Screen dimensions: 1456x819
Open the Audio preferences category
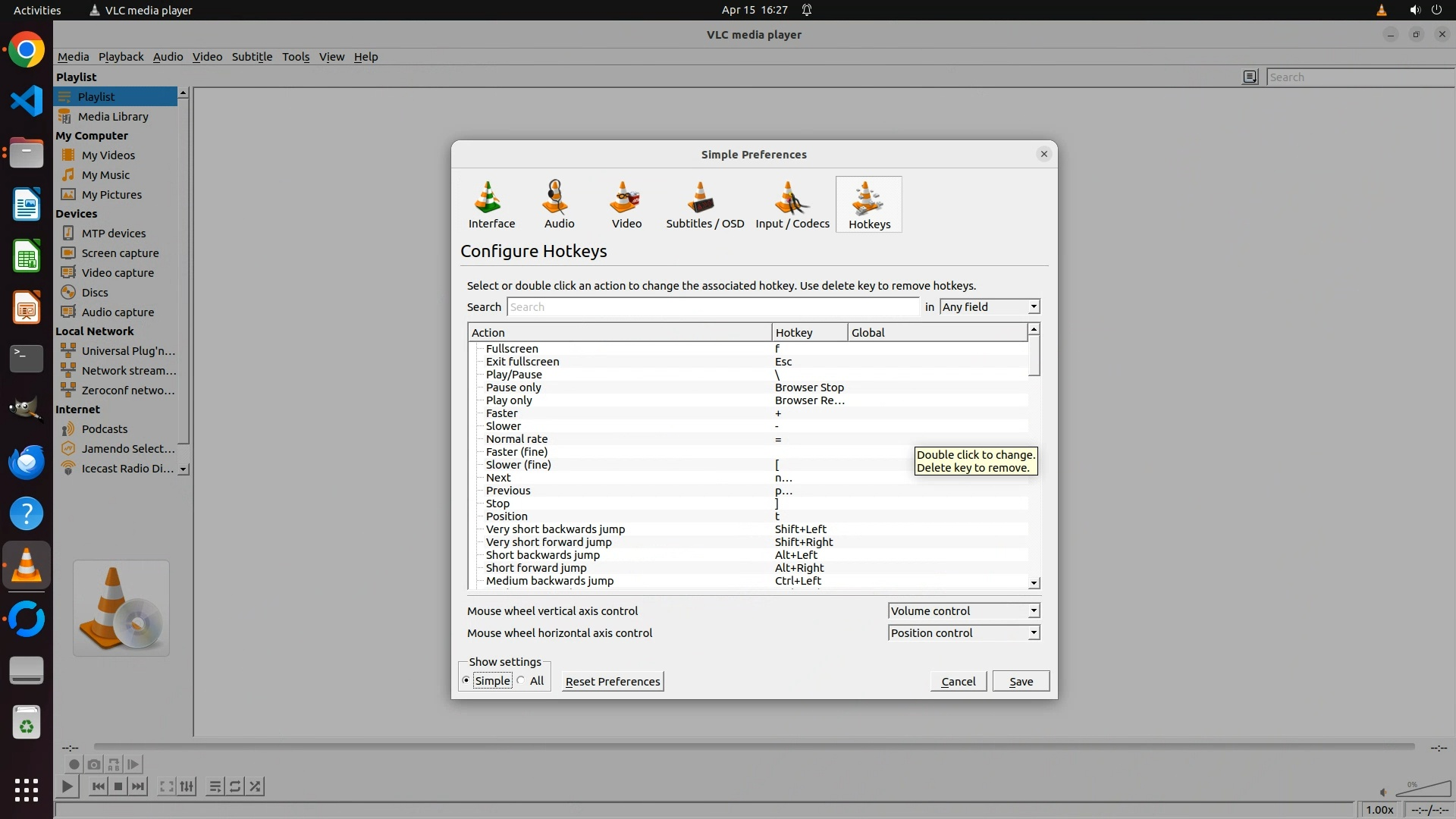(559, 204)
